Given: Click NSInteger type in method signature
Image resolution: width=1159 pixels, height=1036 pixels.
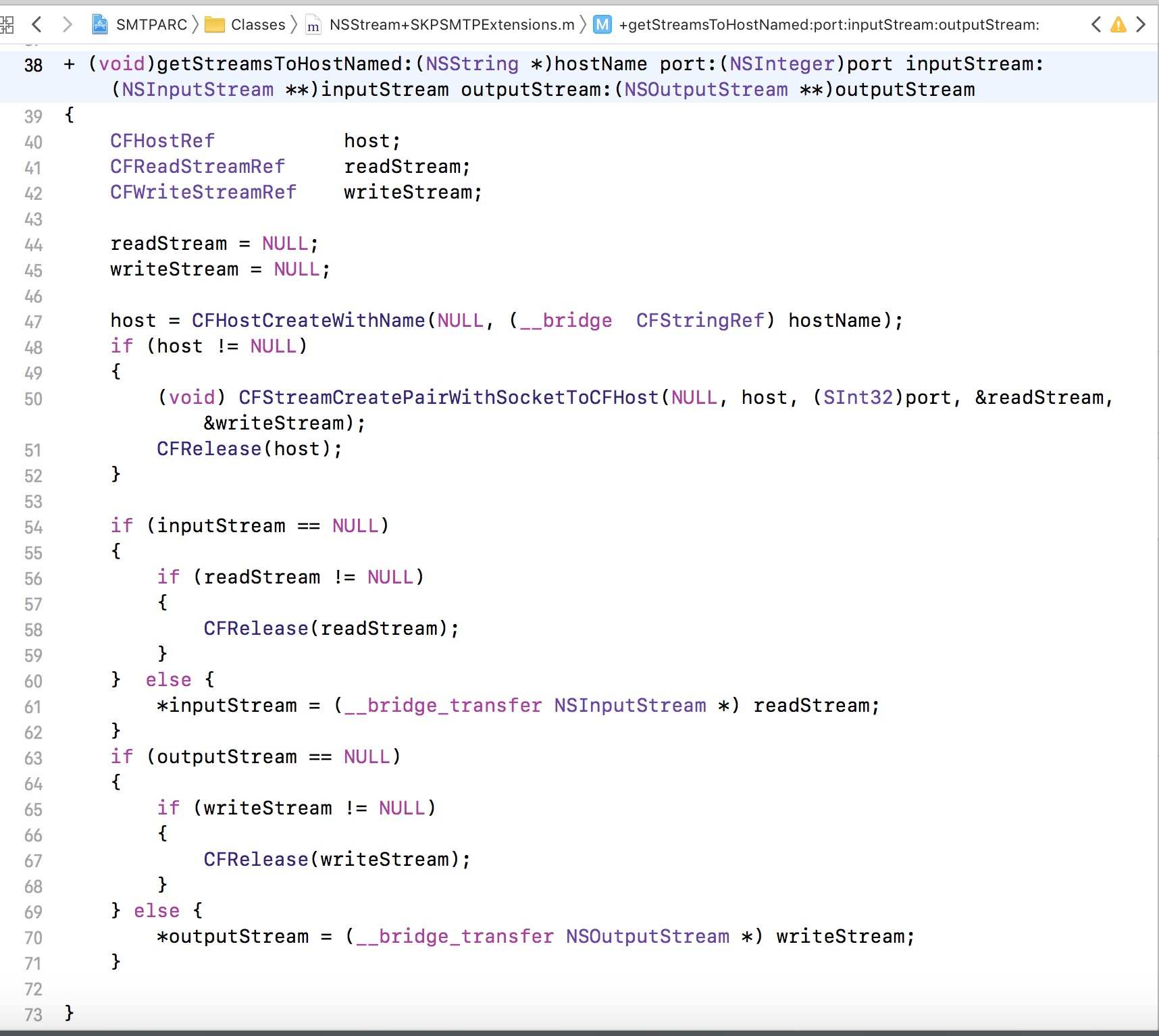Looking at the screenshot, I should click(x=782, y=64).
